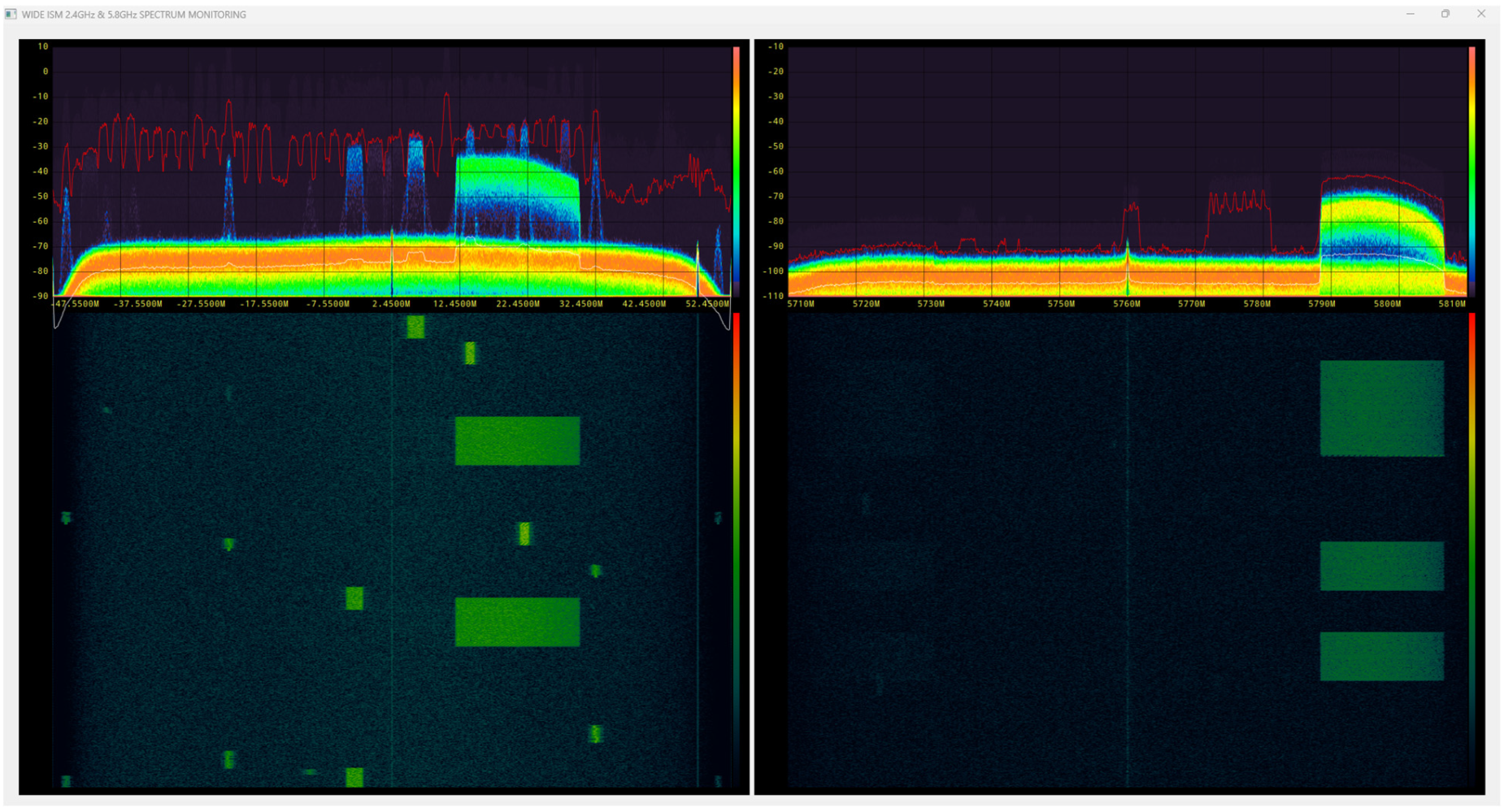The height and width of the screenshot is (812, 1504).
Task: Click the -110 dB label on right plot
Action: pos(775,297)
